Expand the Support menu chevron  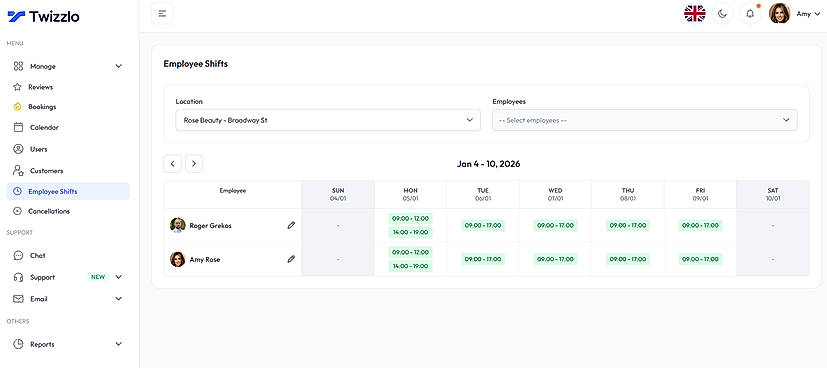[119, 277]
